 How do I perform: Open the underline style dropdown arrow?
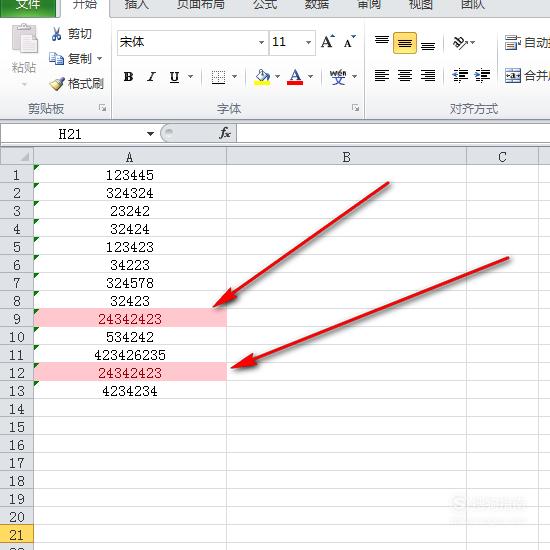[x=190, y=76]
